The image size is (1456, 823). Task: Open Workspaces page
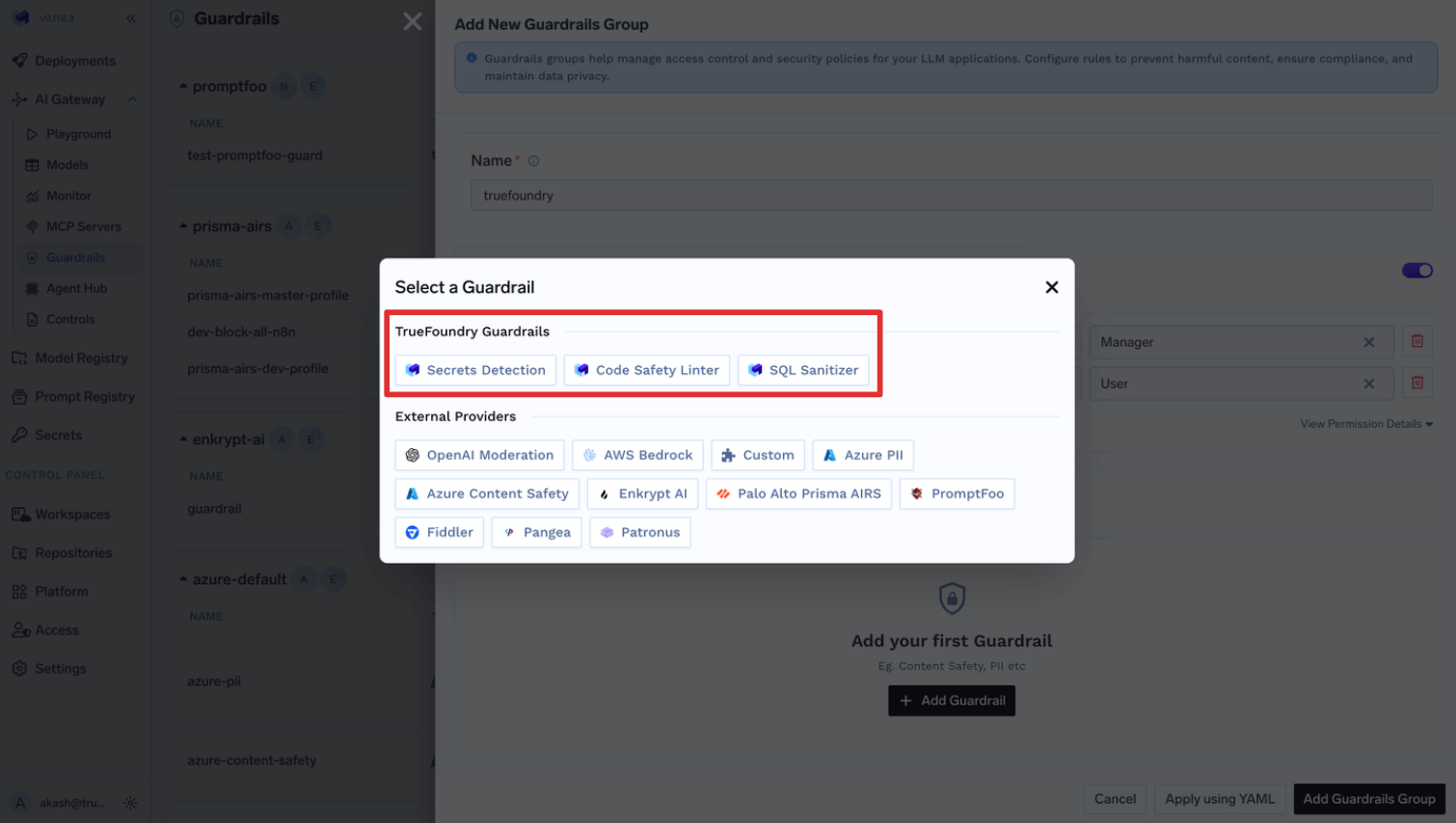[x=72, y=514]
